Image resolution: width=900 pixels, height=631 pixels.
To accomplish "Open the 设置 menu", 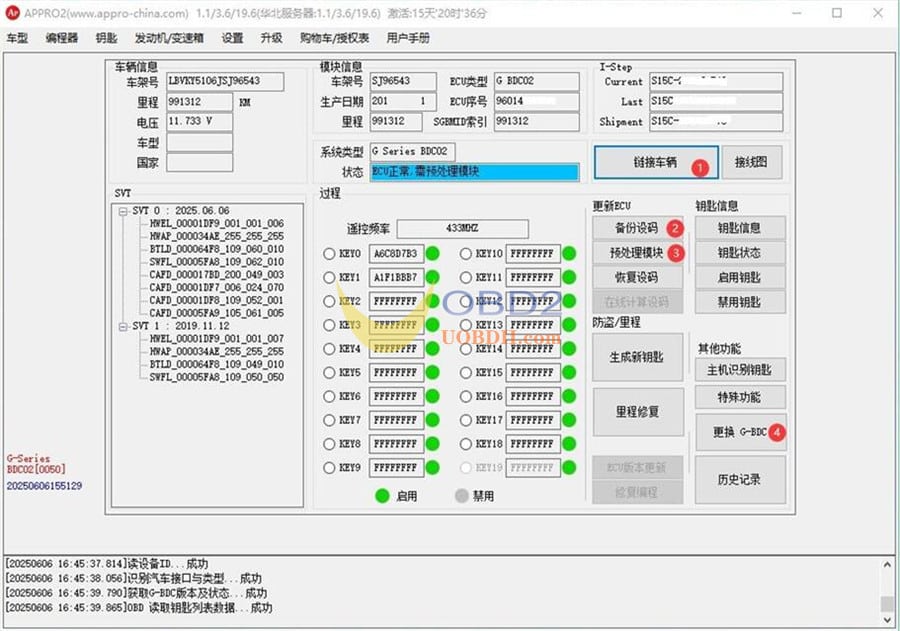I will pos(232,38).
